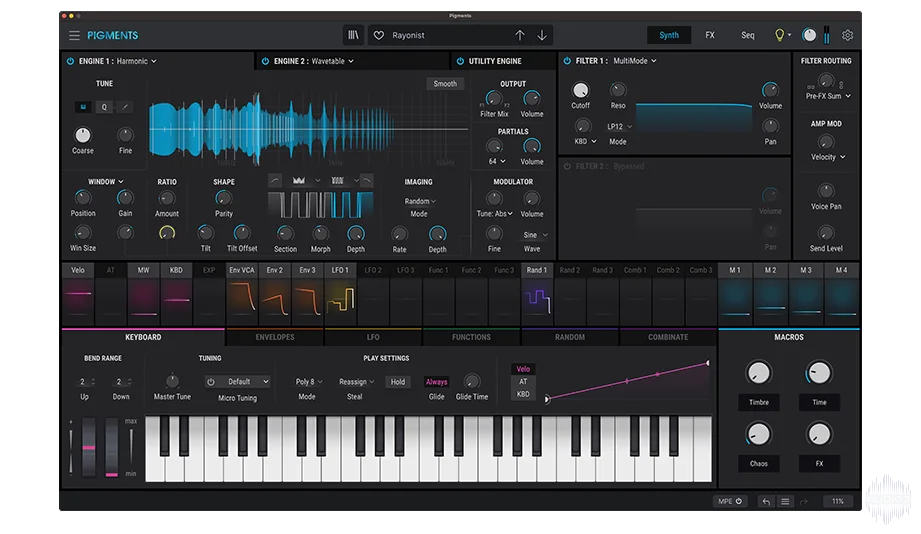Click the Glide Time knob
This screenshot has width=921, height=534.
[472, 381]
